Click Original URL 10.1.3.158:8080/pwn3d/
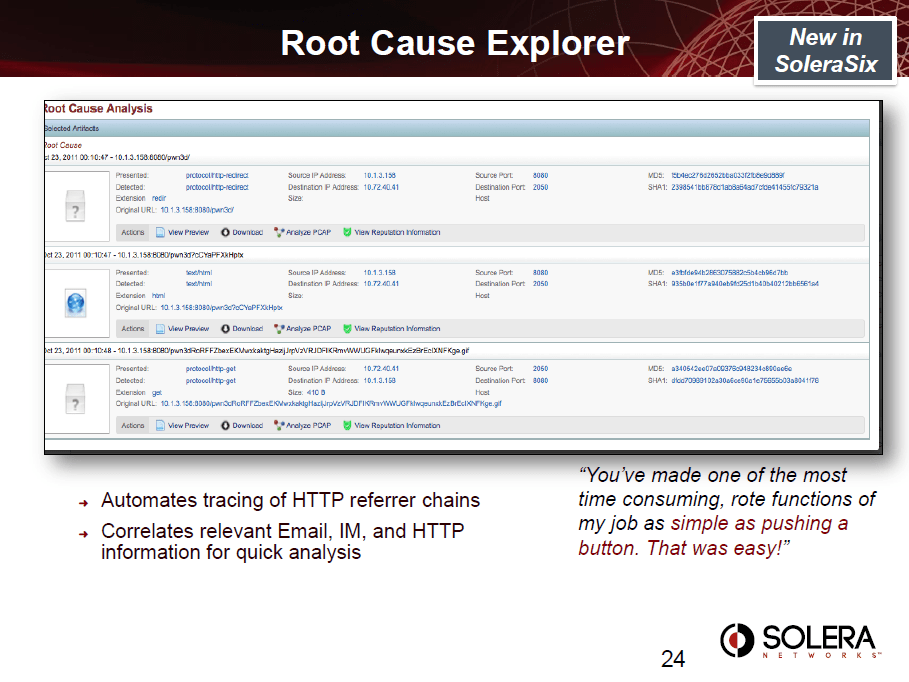 pos(197,210)
